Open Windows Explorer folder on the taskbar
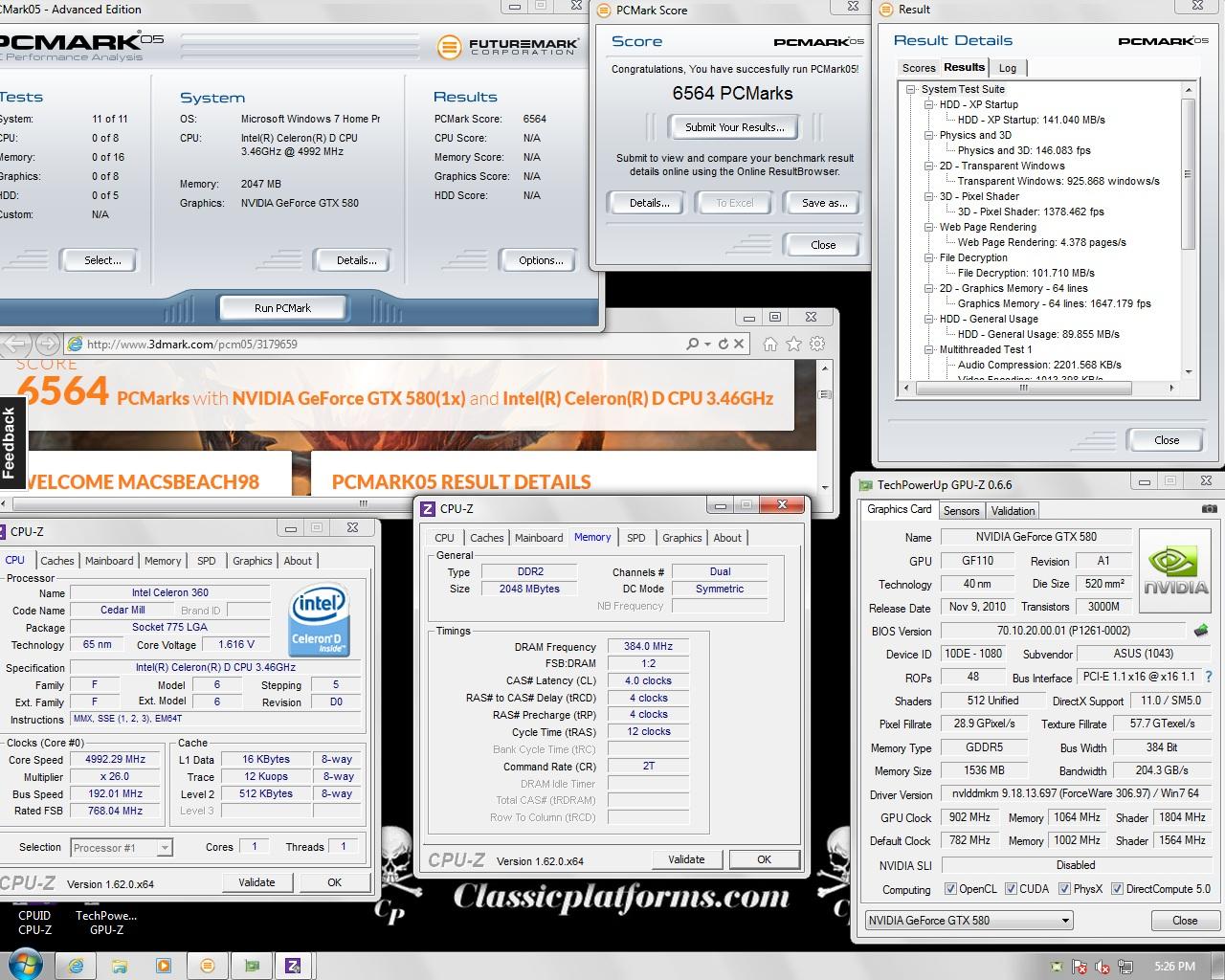 [119, 966]
